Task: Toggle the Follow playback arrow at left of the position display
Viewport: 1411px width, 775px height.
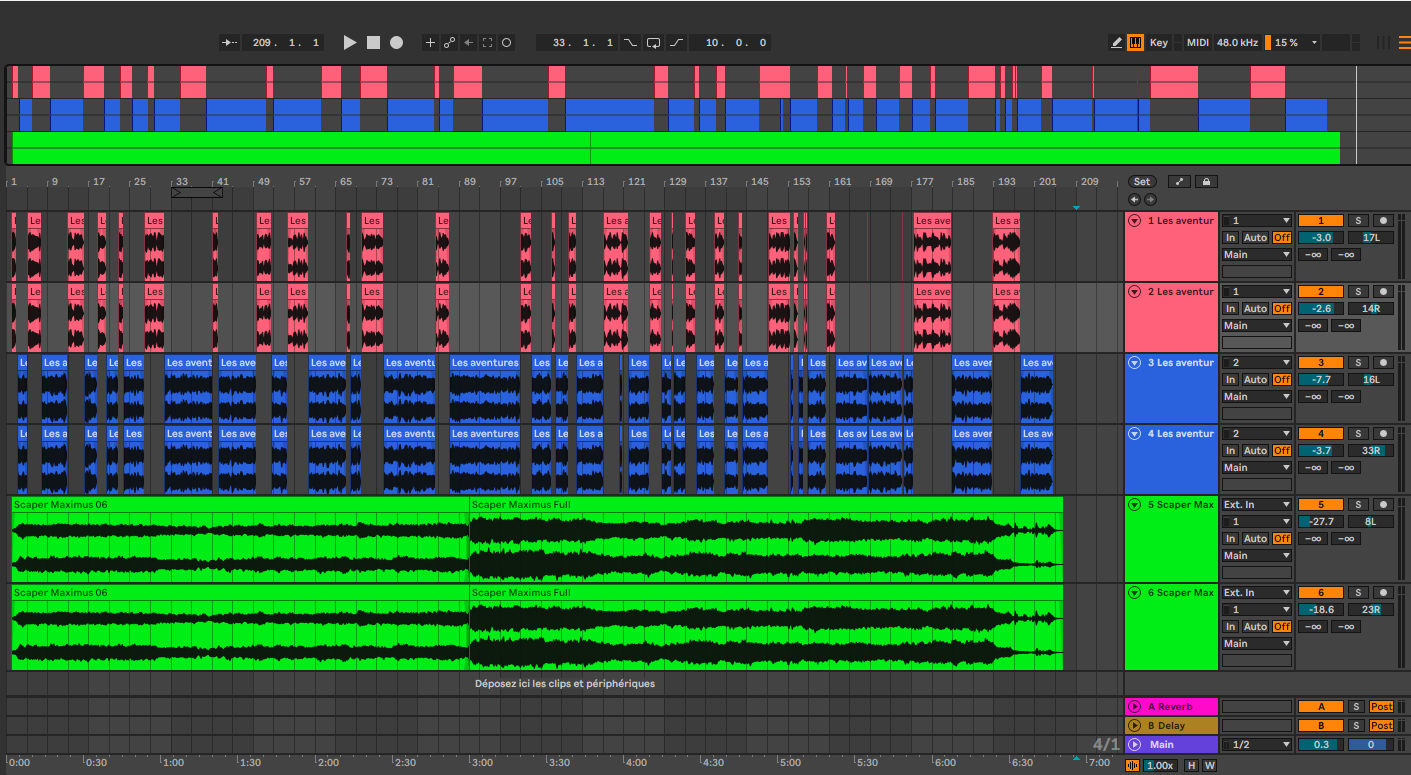Action: [x=229, y=42]
